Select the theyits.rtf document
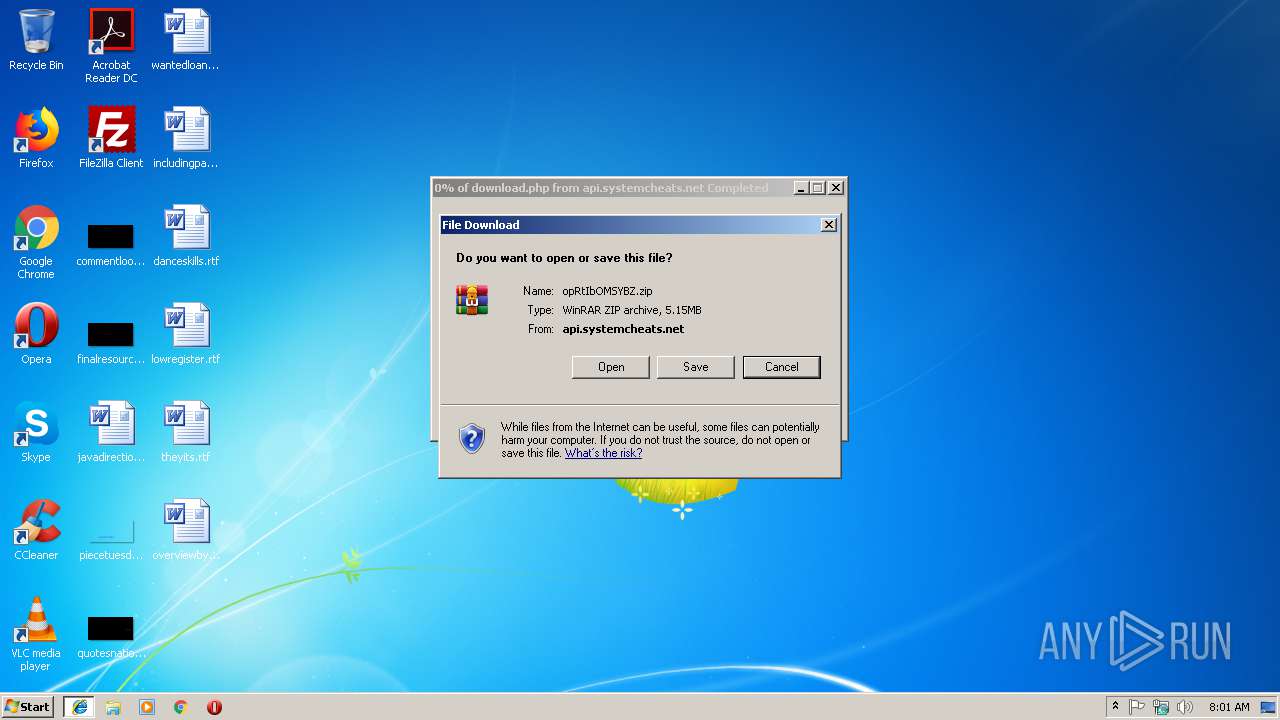Viewport: 1280px width, 720px height. pos(186,433)
